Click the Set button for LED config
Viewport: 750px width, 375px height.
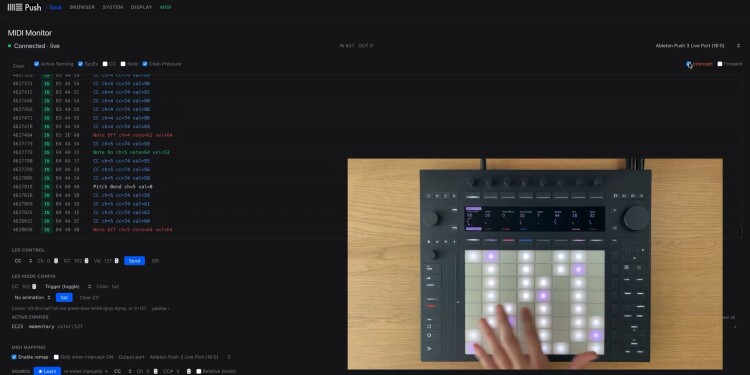pyautogui.click(x=64, y=298)
